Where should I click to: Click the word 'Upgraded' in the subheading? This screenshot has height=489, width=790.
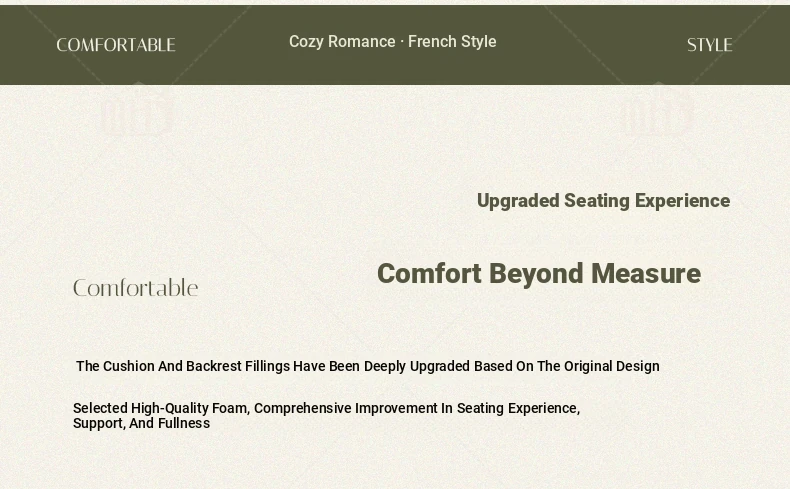(x=518, y=201)
